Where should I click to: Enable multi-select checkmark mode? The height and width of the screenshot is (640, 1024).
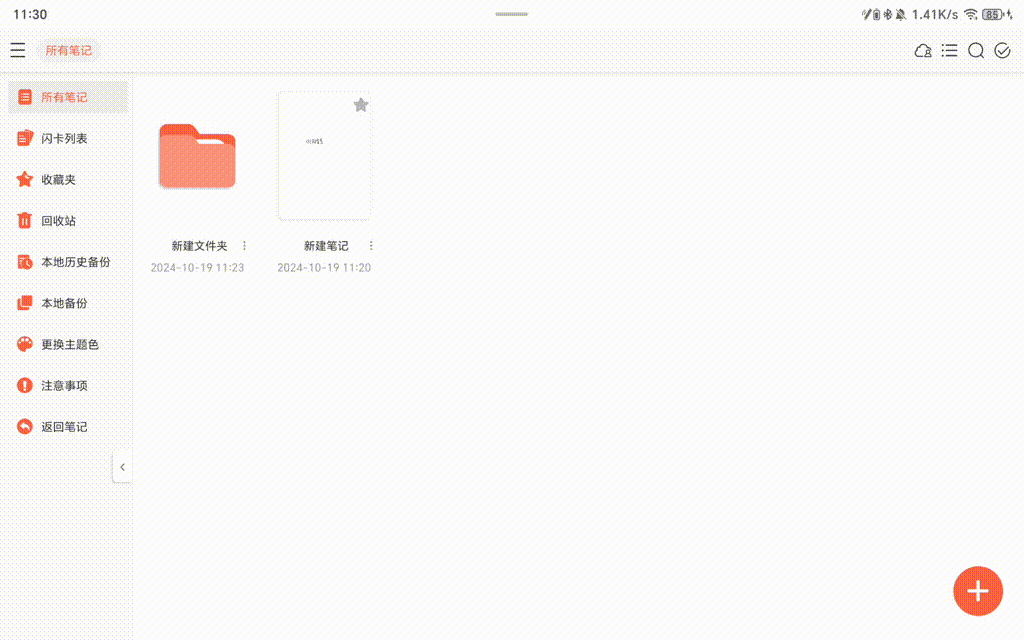tap(1002, 50)
